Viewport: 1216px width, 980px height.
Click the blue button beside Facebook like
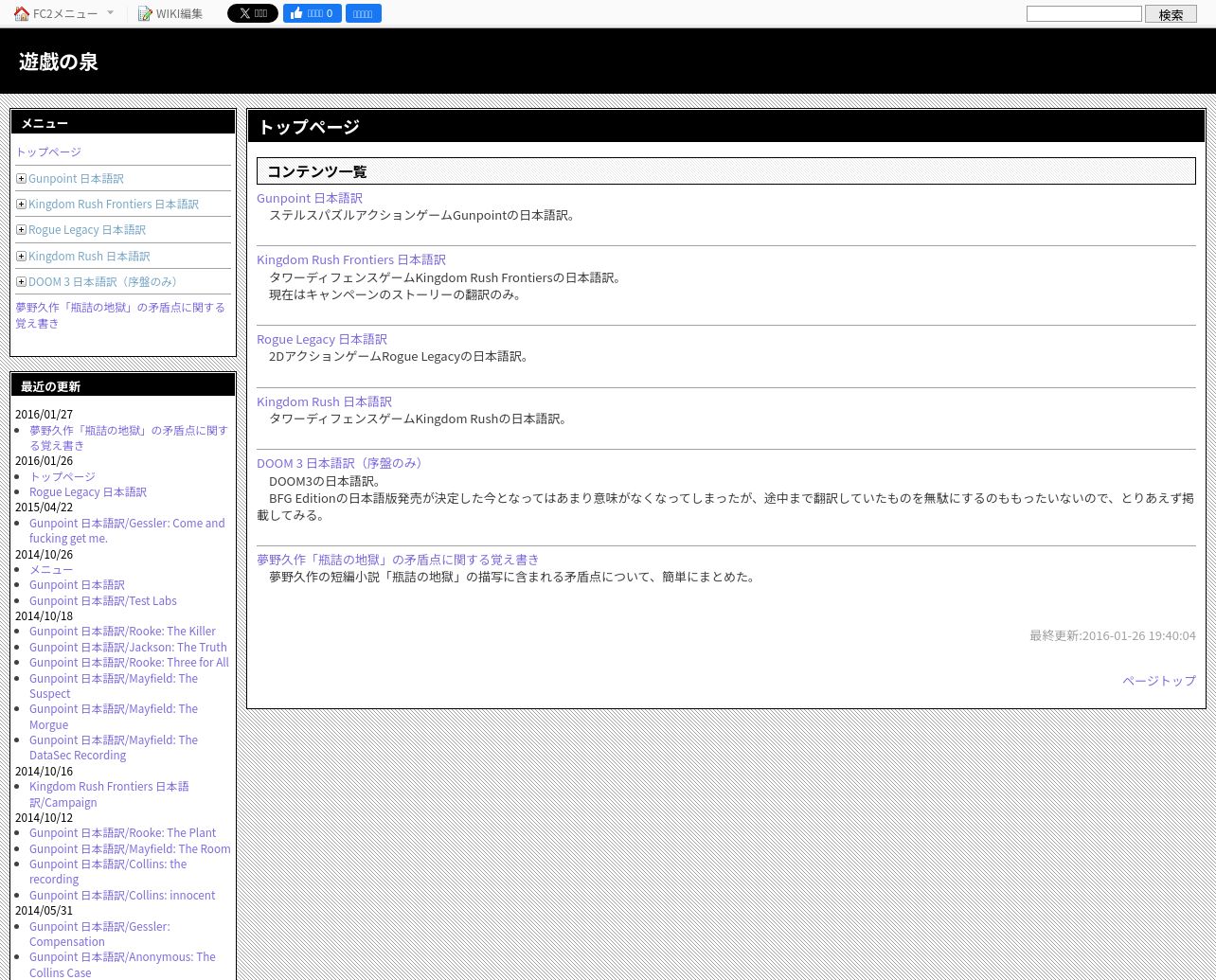(x=363, y=13)
